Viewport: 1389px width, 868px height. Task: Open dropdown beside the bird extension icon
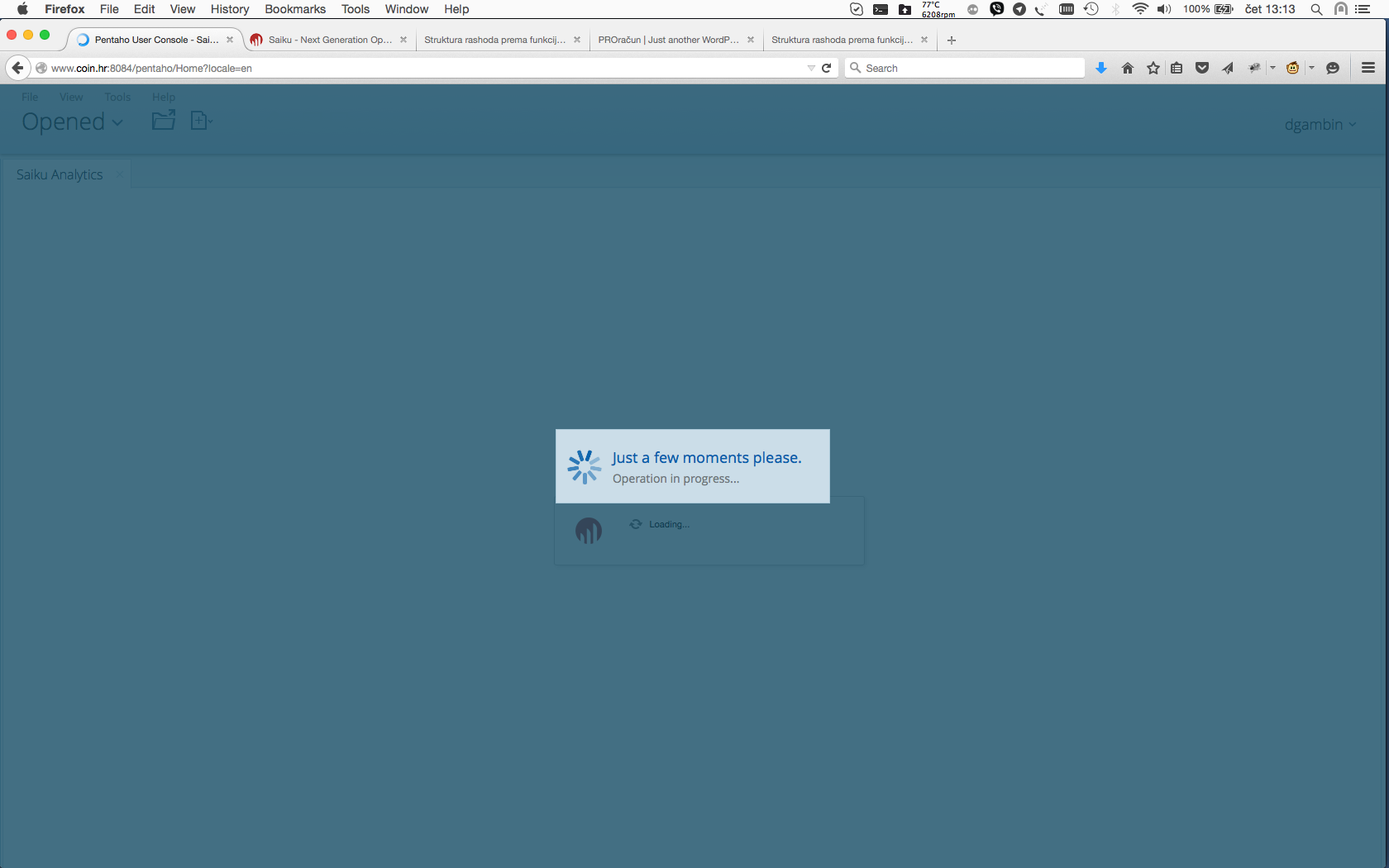[1272, 68]
